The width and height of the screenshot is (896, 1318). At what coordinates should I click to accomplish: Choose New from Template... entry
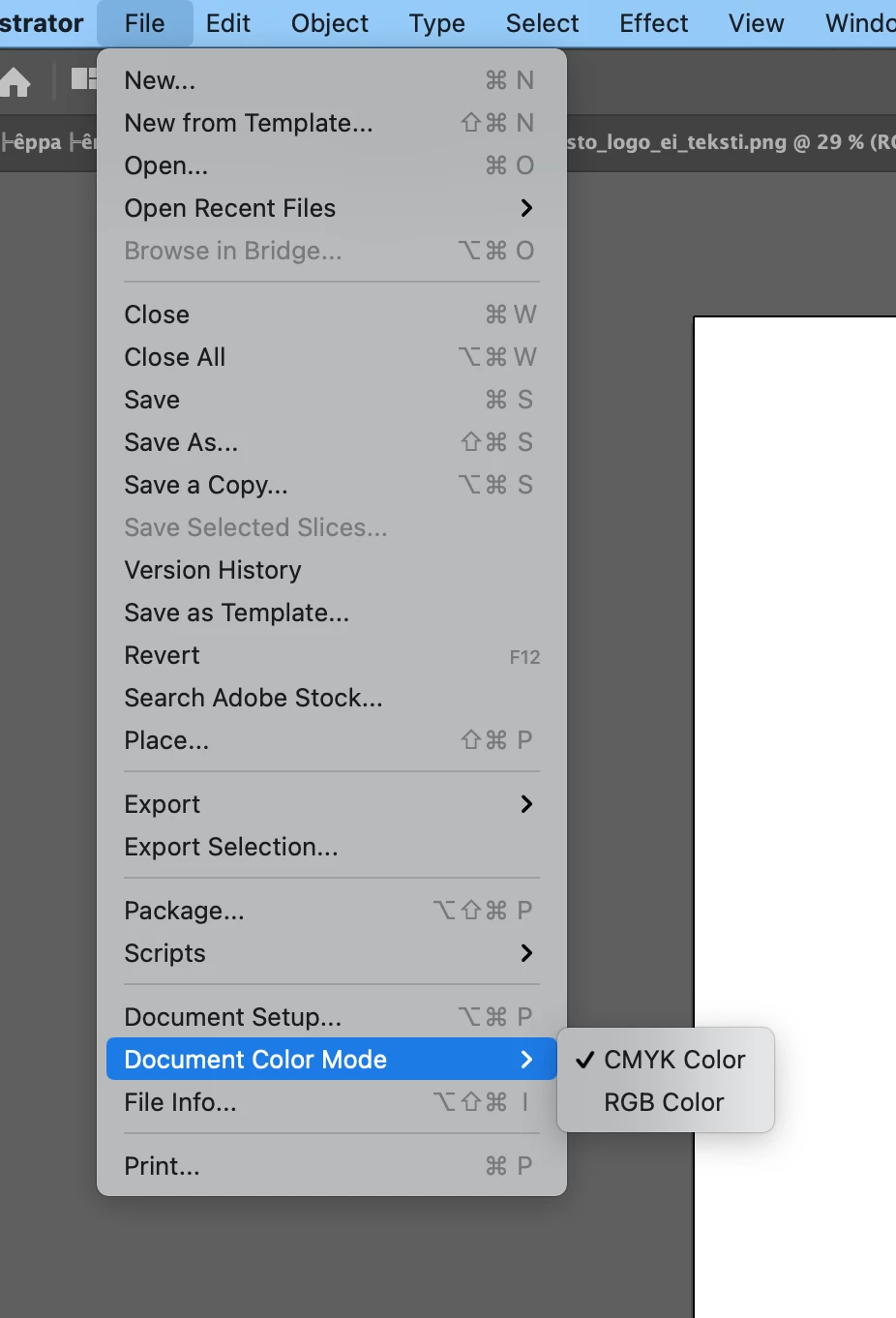(332, 123)
